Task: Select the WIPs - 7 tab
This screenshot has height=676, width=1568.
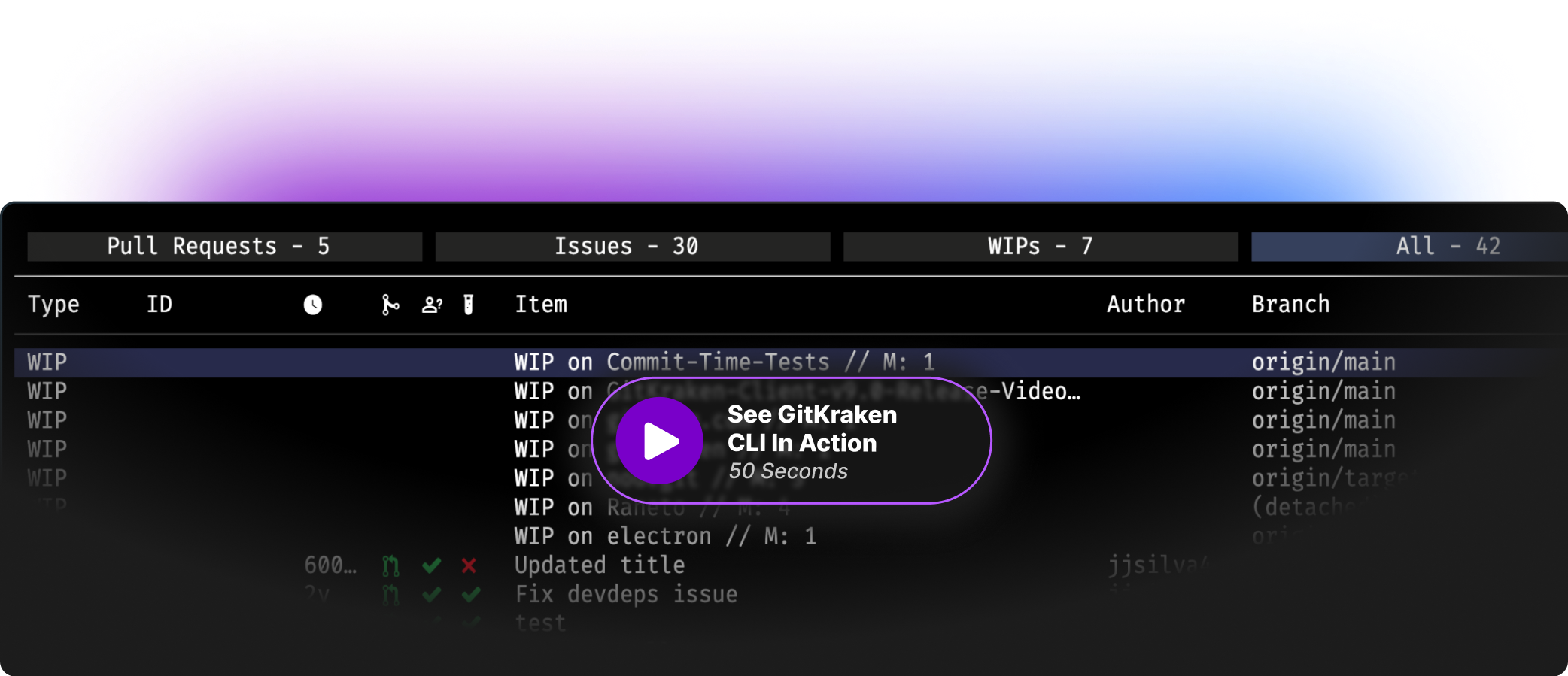Action: tap(1041, 247)
